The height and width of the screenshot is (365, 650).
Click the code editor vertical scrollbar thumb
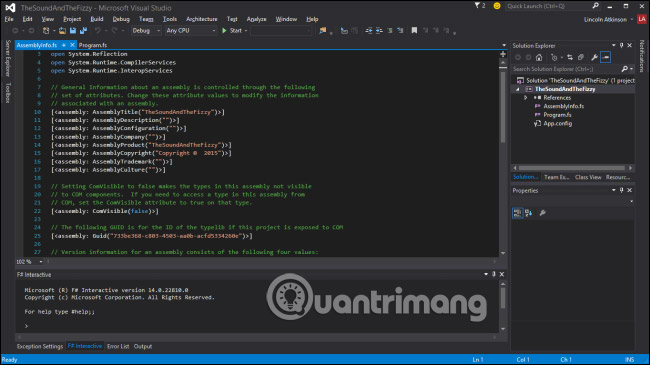503,107
